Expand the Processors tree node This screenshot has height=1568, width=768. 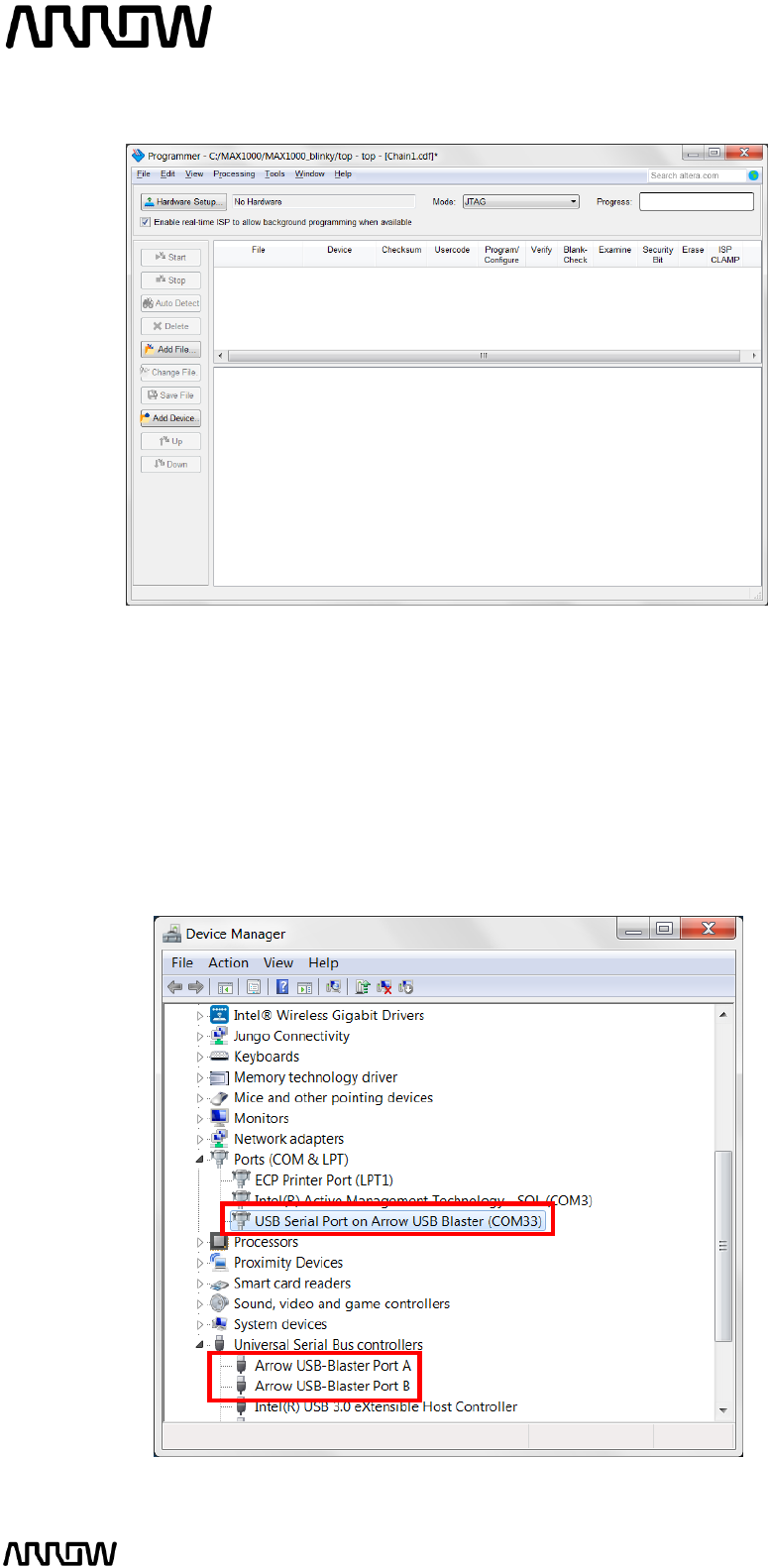coord(200,1242)
